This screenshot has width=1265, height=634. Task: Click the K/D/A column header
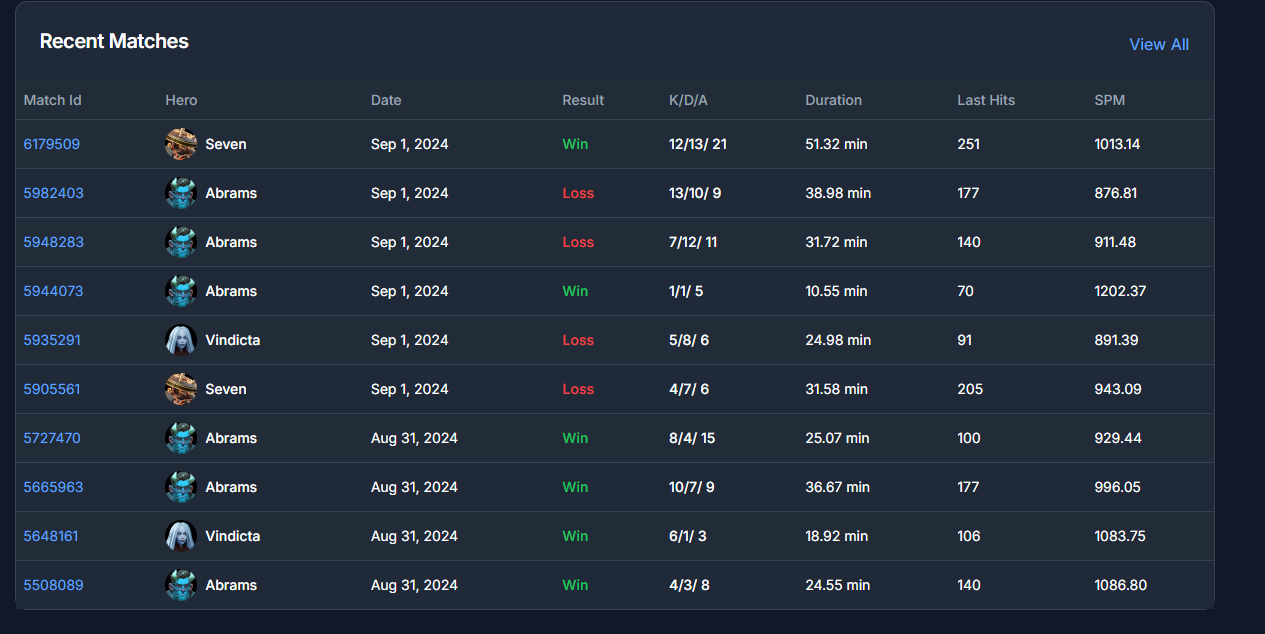688,100
